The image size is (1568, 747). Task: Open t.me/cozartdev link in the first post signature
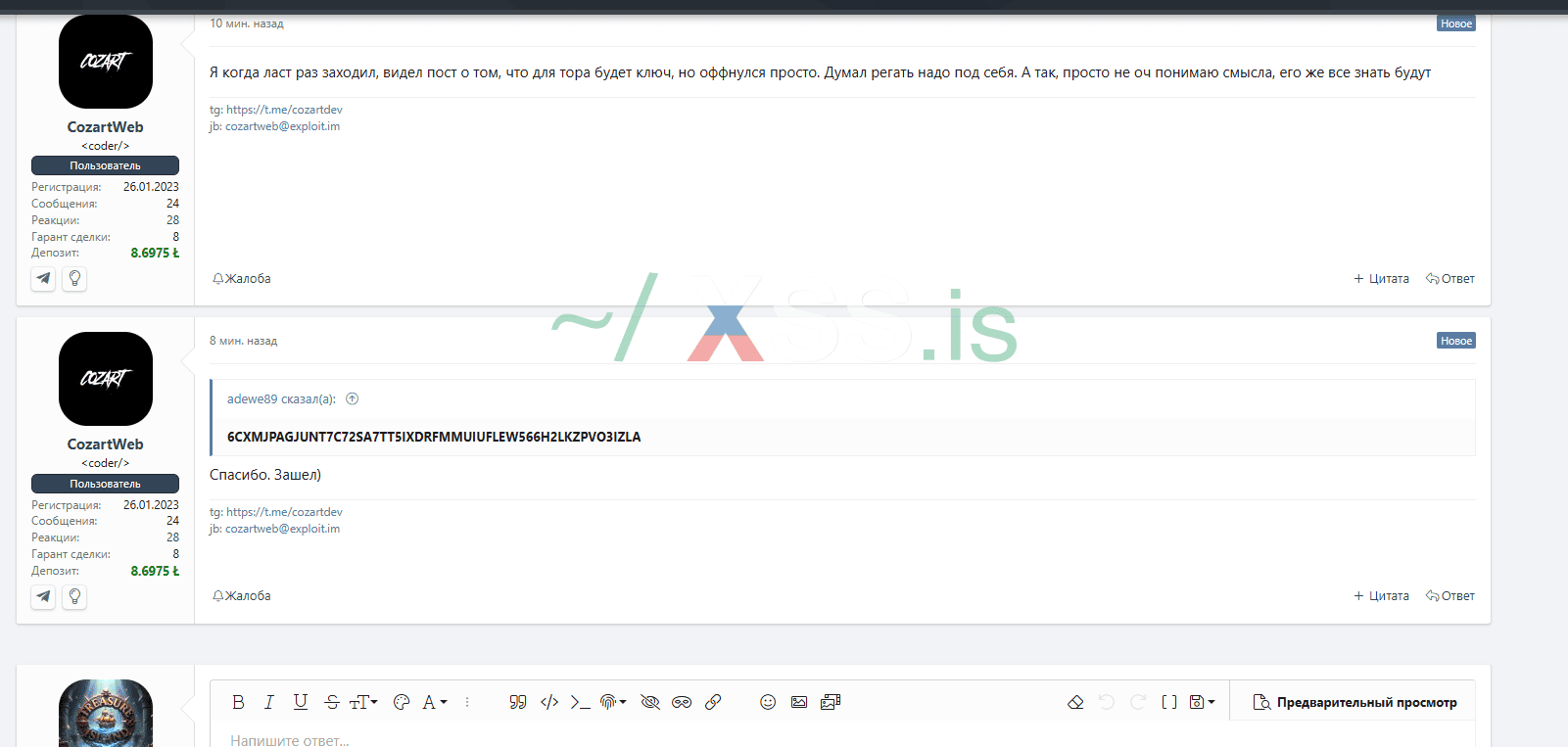pyautogui.click(x=284, y=110)
